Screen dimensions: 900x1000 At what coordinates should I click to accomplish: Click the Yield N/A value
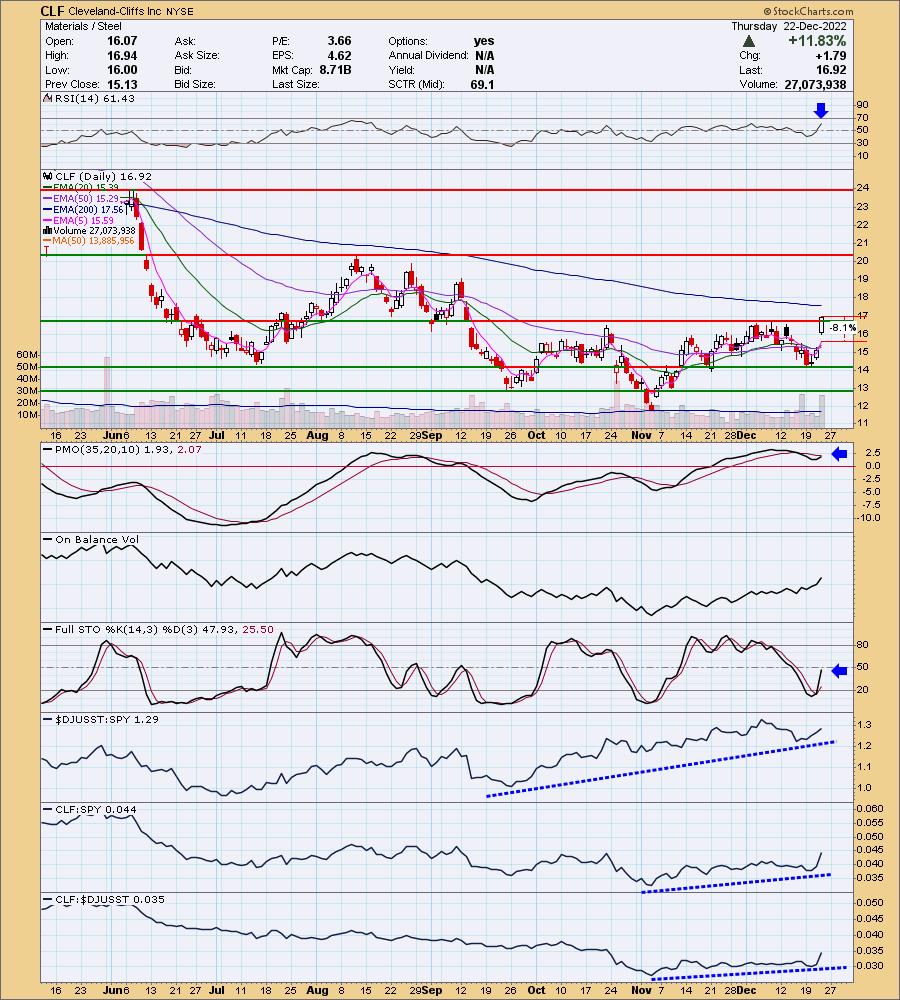click(x=484, y=70)
